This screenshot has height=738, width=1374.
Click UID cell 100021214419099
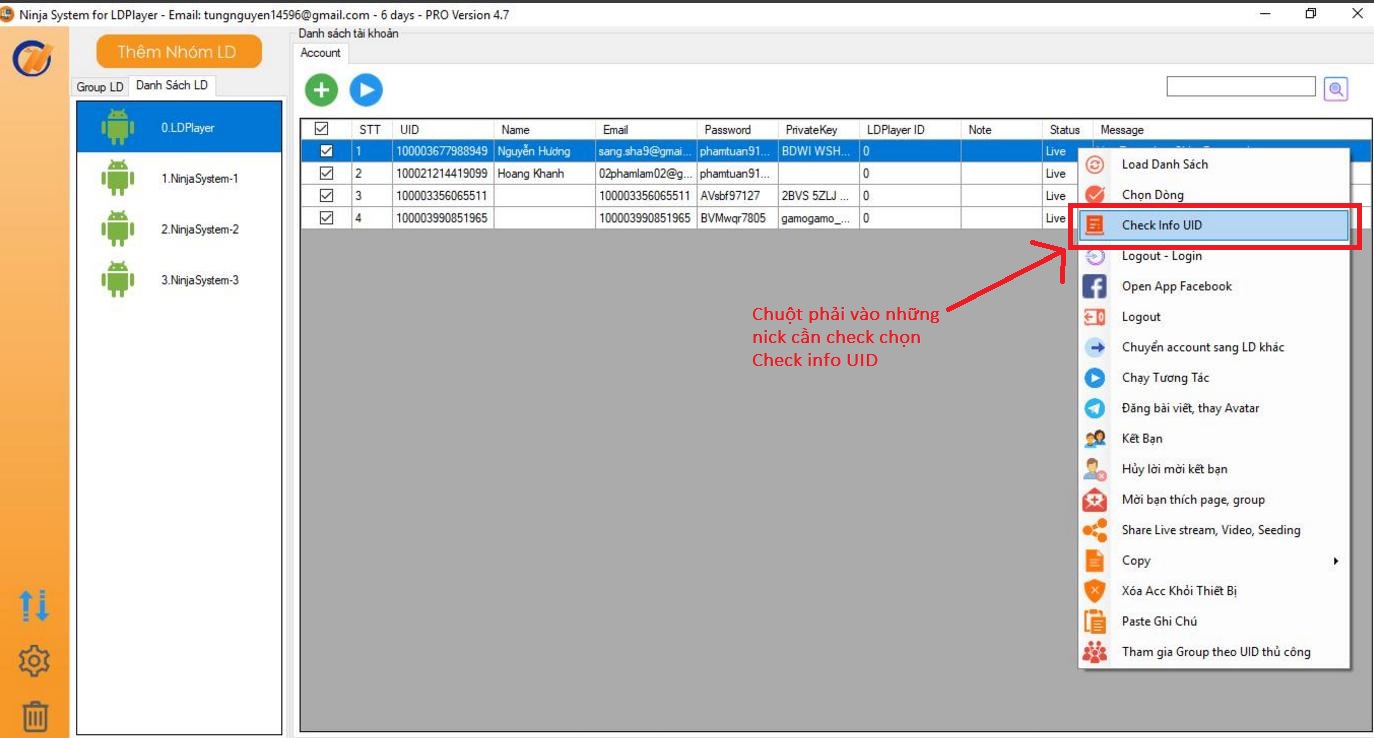point(443,174)
